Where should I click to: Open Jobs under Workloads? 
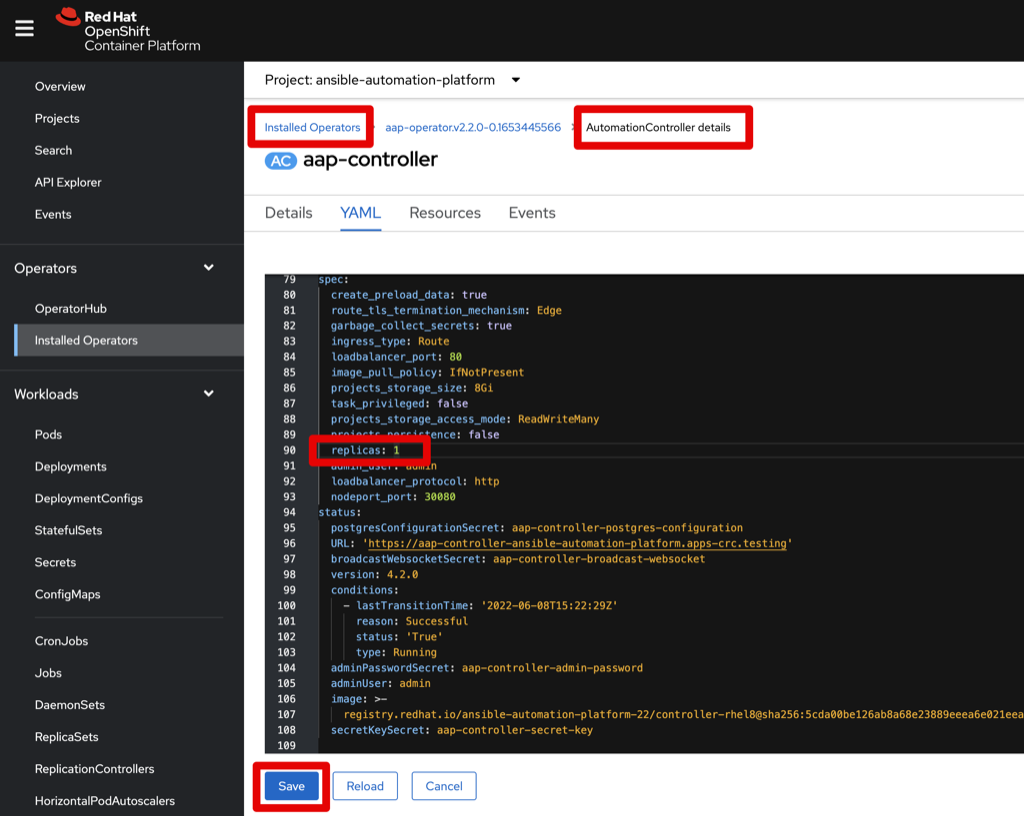click(x=48, y=673)
